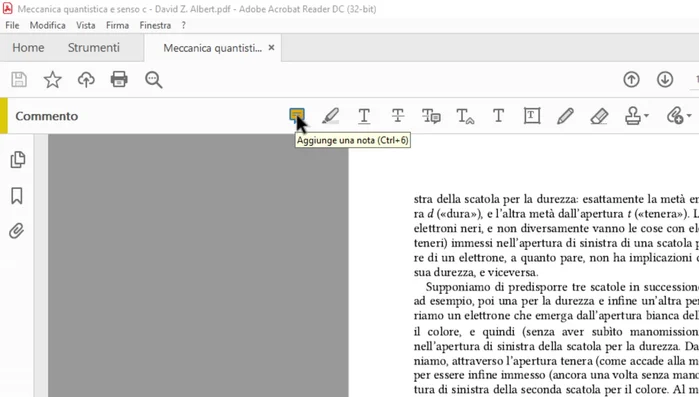
Task: Click the Save file icon
Action: tap(19, 80)
